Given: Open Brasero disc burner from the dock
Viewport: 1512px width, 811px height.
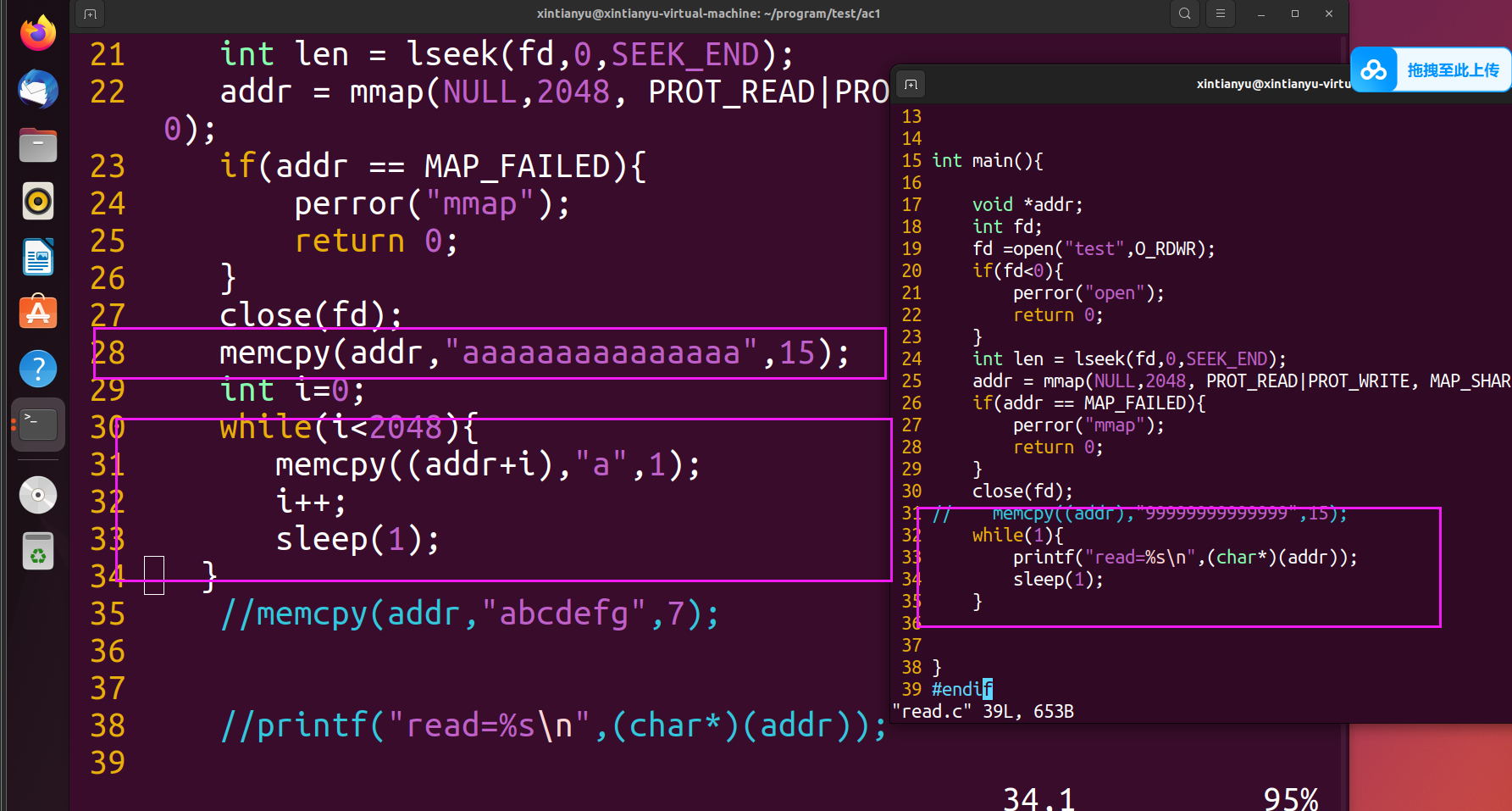Looking at the screenshot, I should point(37,494).
